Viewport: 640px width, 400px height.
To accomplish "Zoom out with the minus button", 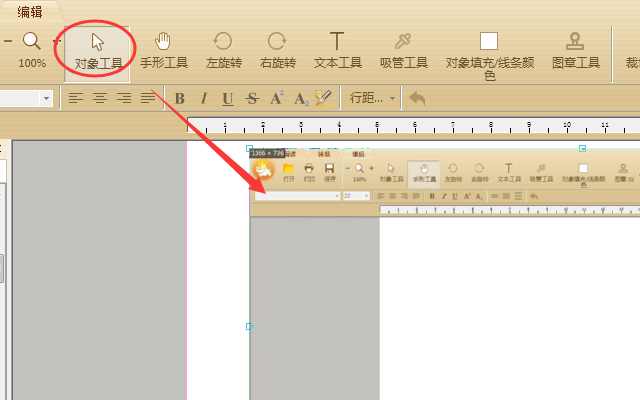I will coord(8,41).
